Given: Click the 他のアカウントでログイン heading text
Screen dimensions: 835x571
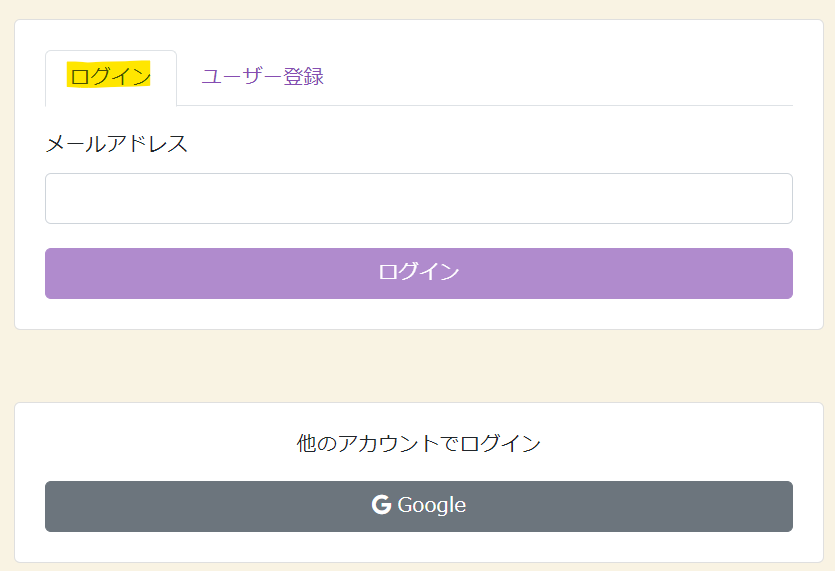Looking at the screenshot, I should (419, 443).
